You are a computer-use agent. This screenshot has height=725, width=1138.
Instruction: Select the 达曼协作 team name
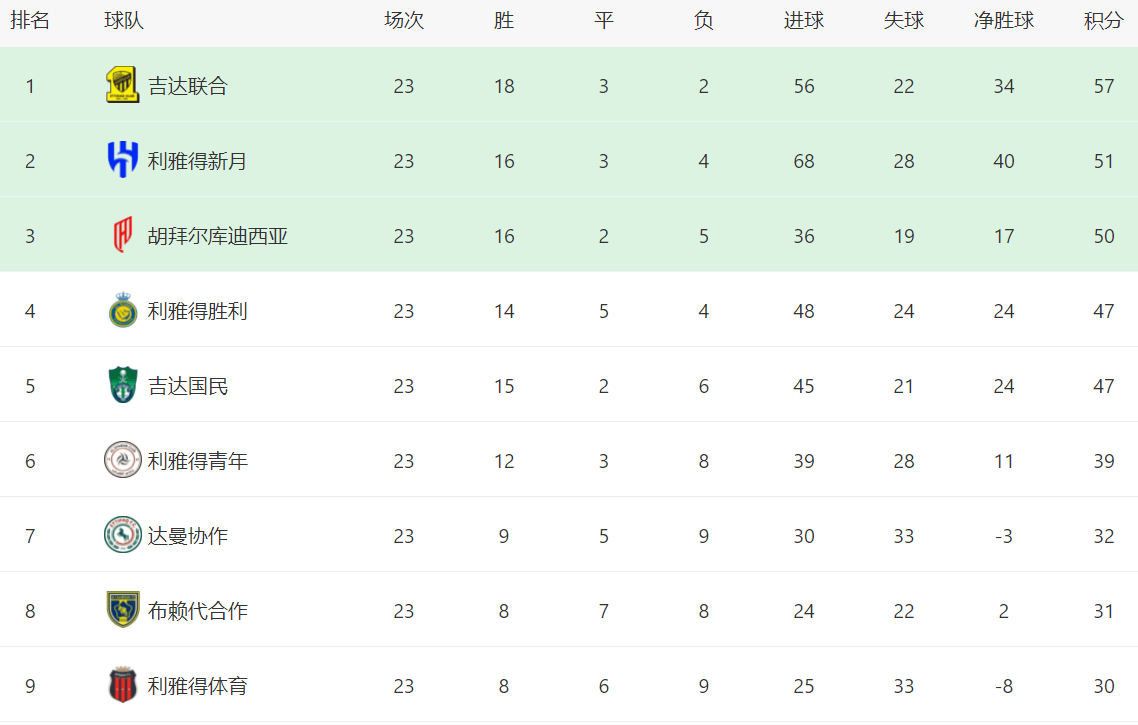[x=188, y=536]
